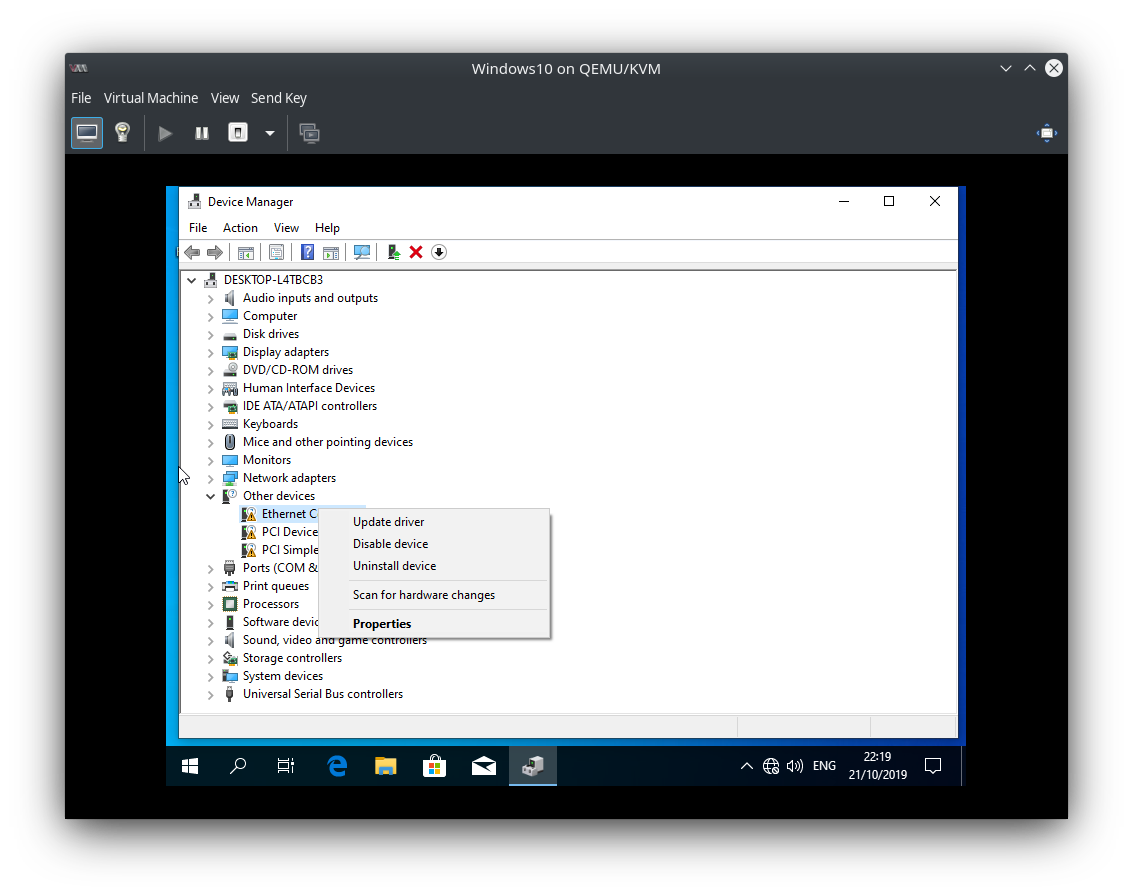Click the Device Manager taskbar button
1133x896 pixels.
(x=533, y=766)
